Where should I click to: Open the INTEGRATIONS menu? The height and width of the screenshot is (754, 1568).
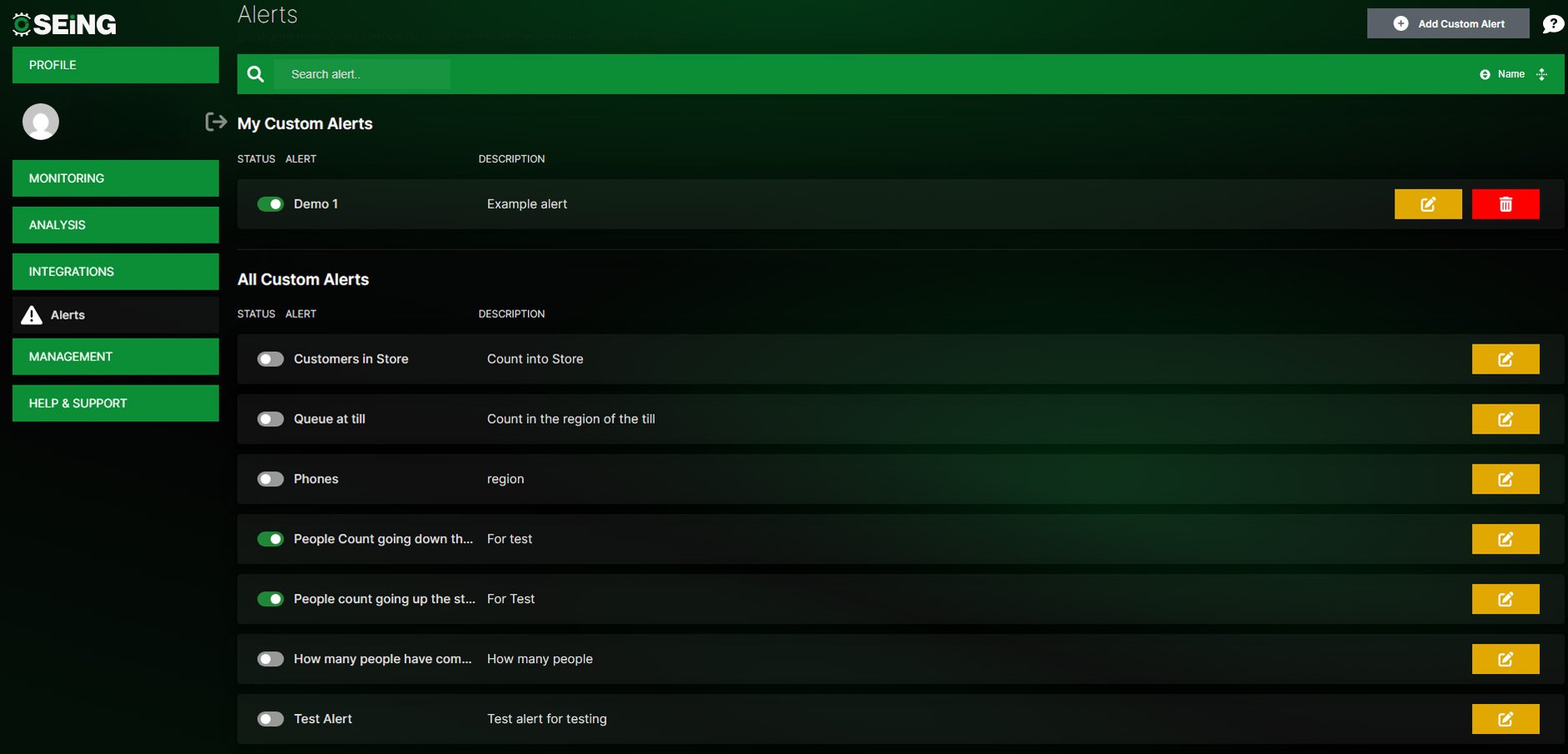[x=116, y=272]
